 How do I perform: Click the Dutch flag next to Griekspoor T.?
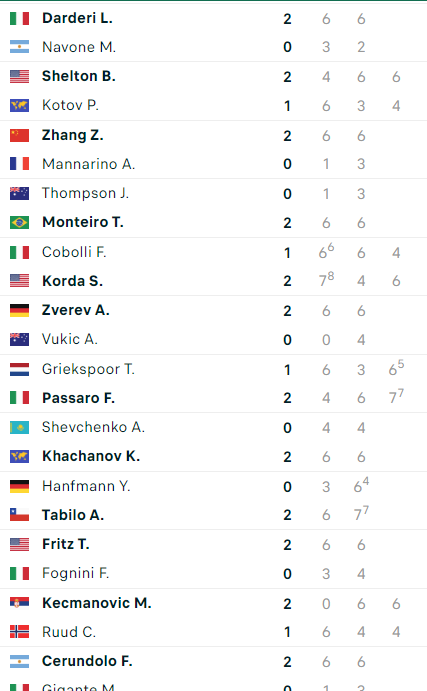pos(19,369)
